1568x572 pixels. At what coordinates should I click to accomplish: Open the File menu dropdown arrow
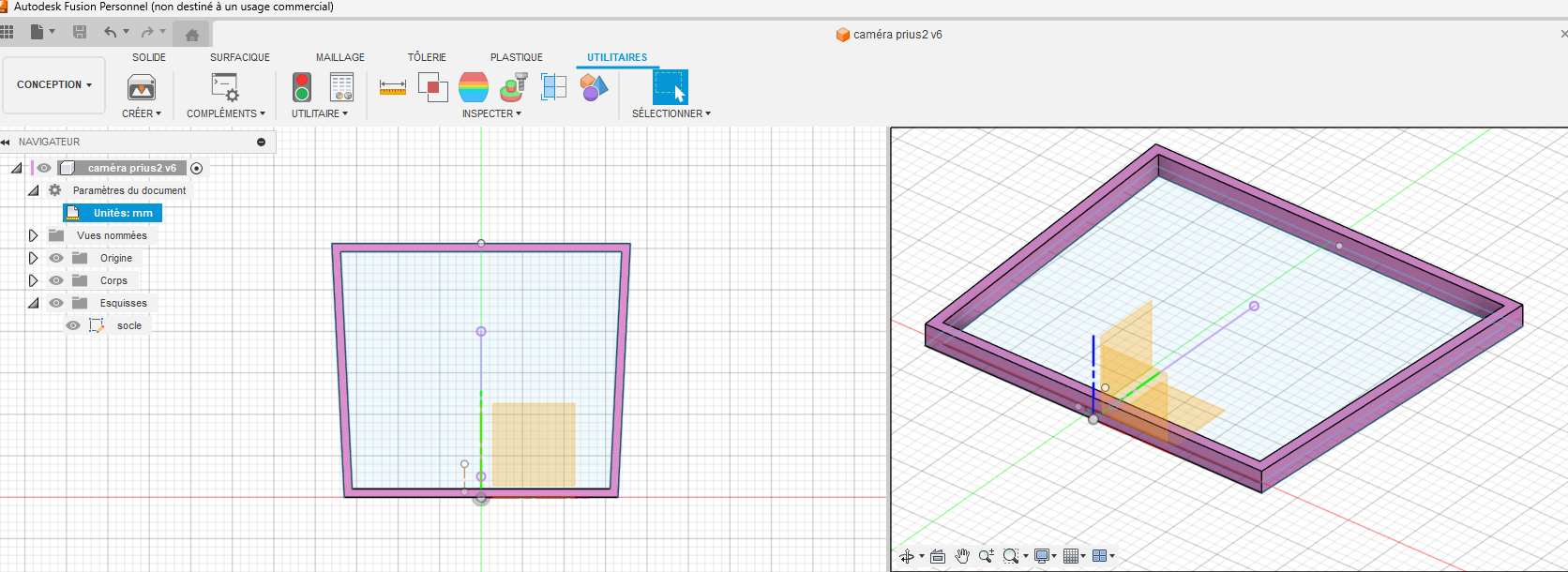point(52,32)
